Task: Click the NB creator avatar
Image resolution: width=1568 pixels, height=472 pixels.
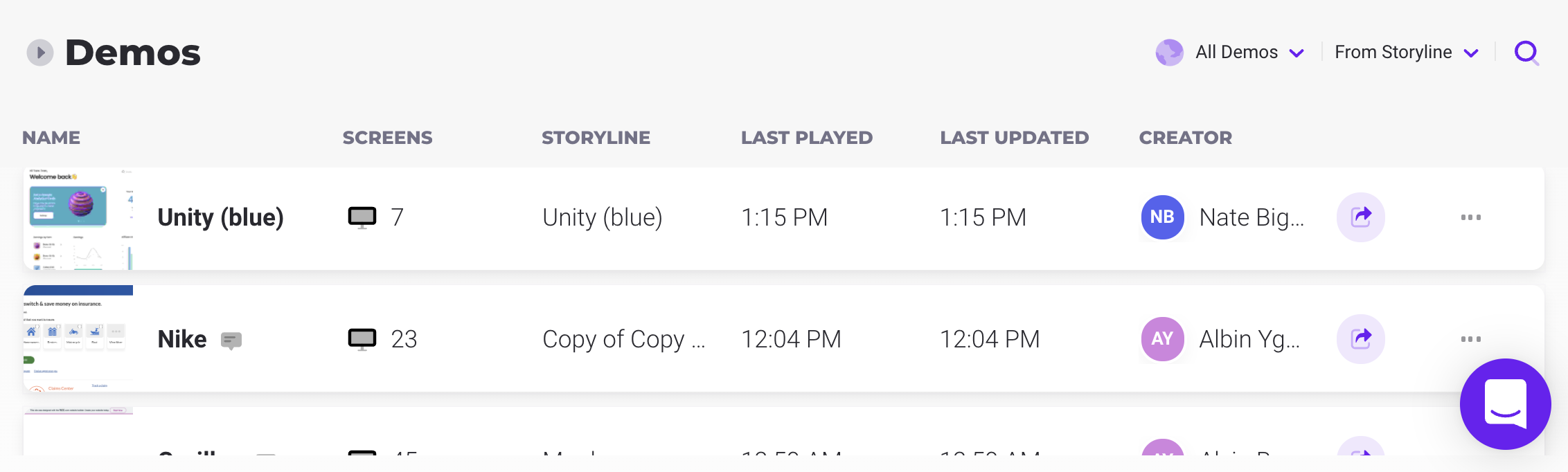Action: (1162, 217)
